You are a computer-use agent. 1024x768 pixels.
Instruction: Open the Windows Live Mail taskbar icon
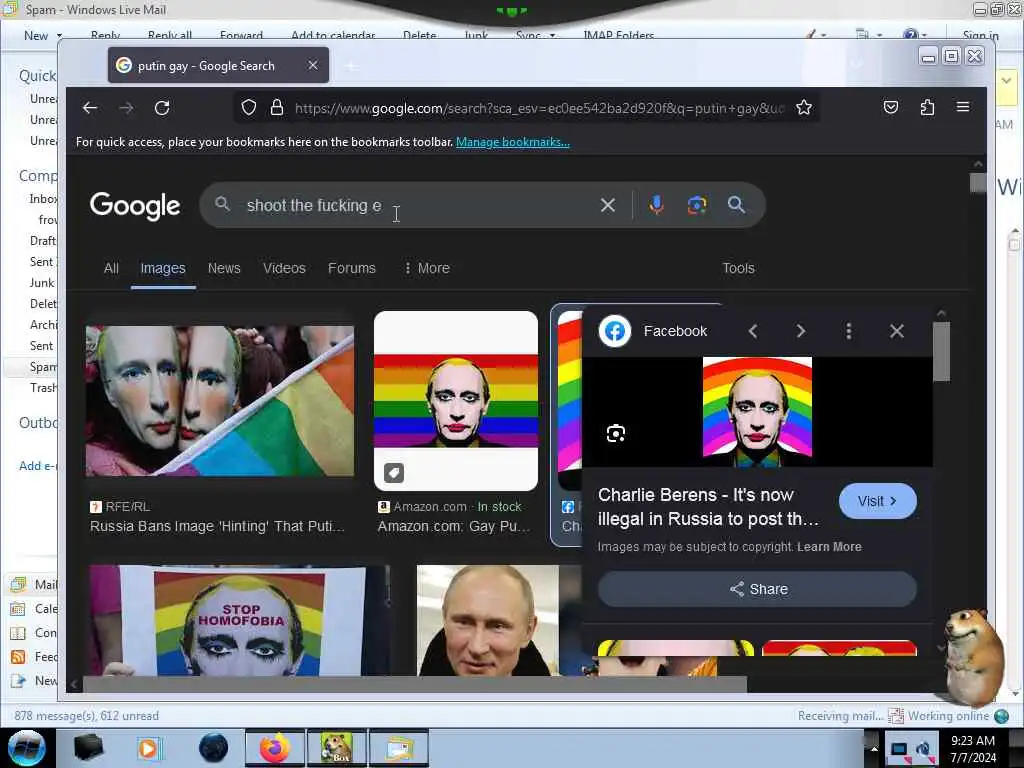click(x=399, y=748)
